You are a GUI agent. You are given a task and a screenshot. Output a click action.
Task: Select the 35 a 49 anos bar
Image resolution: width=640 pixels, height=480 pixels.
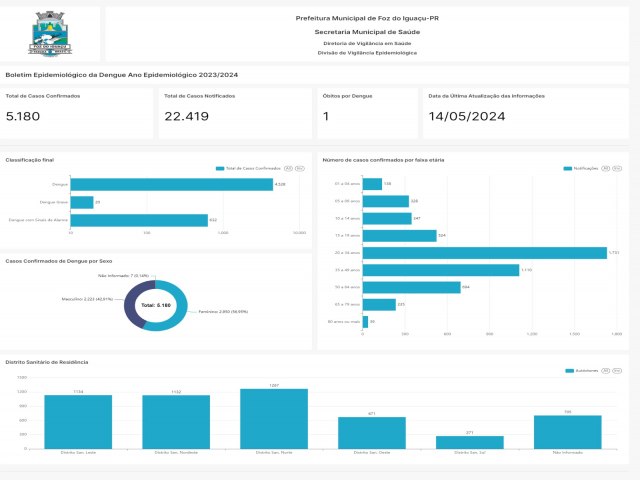[441, 270]
